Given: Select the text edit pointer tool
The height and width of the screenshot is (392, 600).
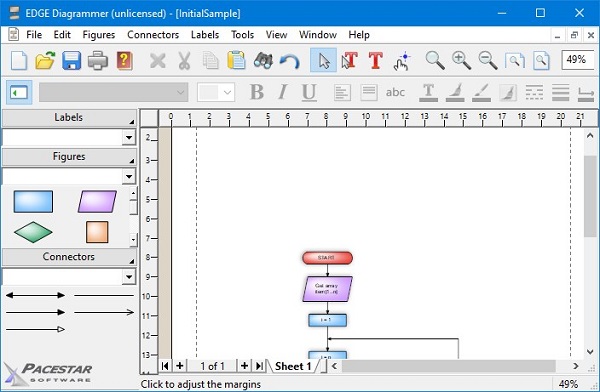Looking at the screenshot, I should [x=349, y=60].
